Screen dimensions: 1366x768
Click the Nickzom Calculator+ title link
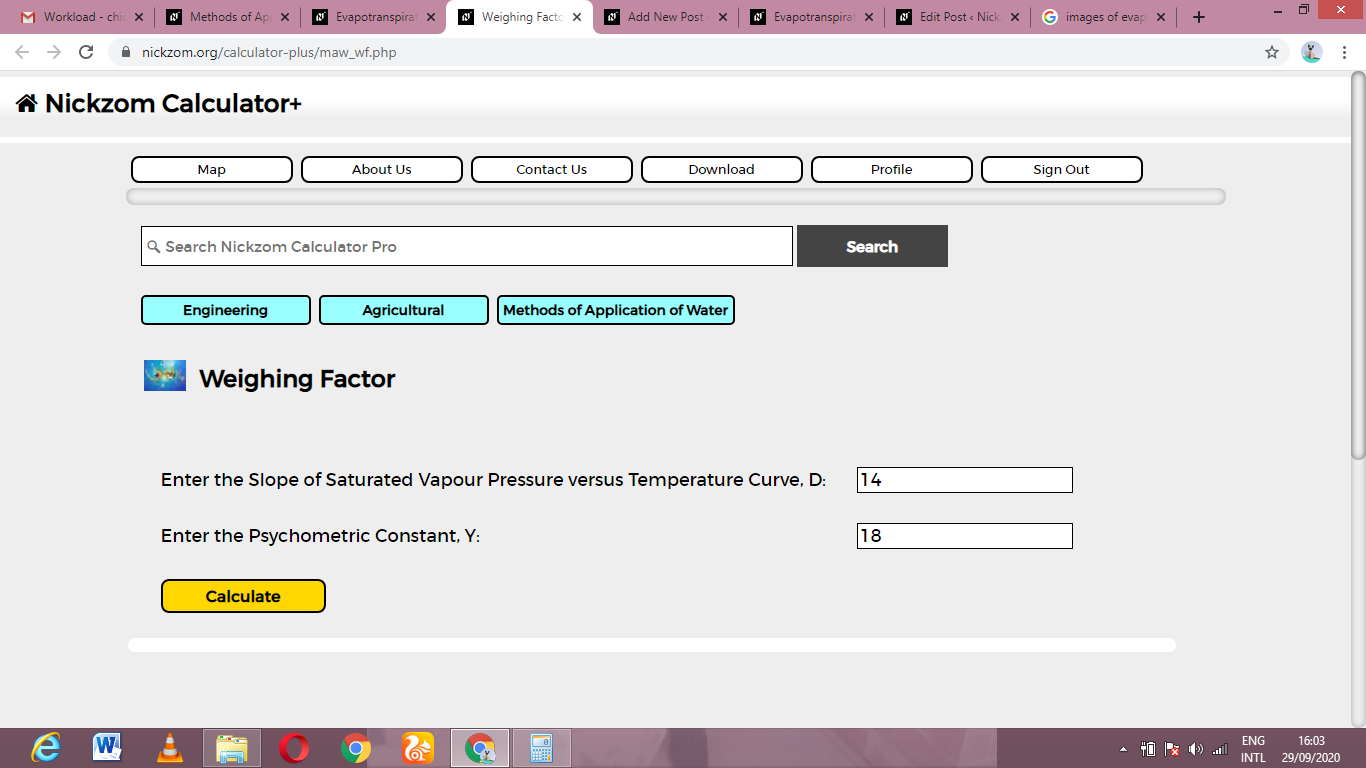click(173, 103)
